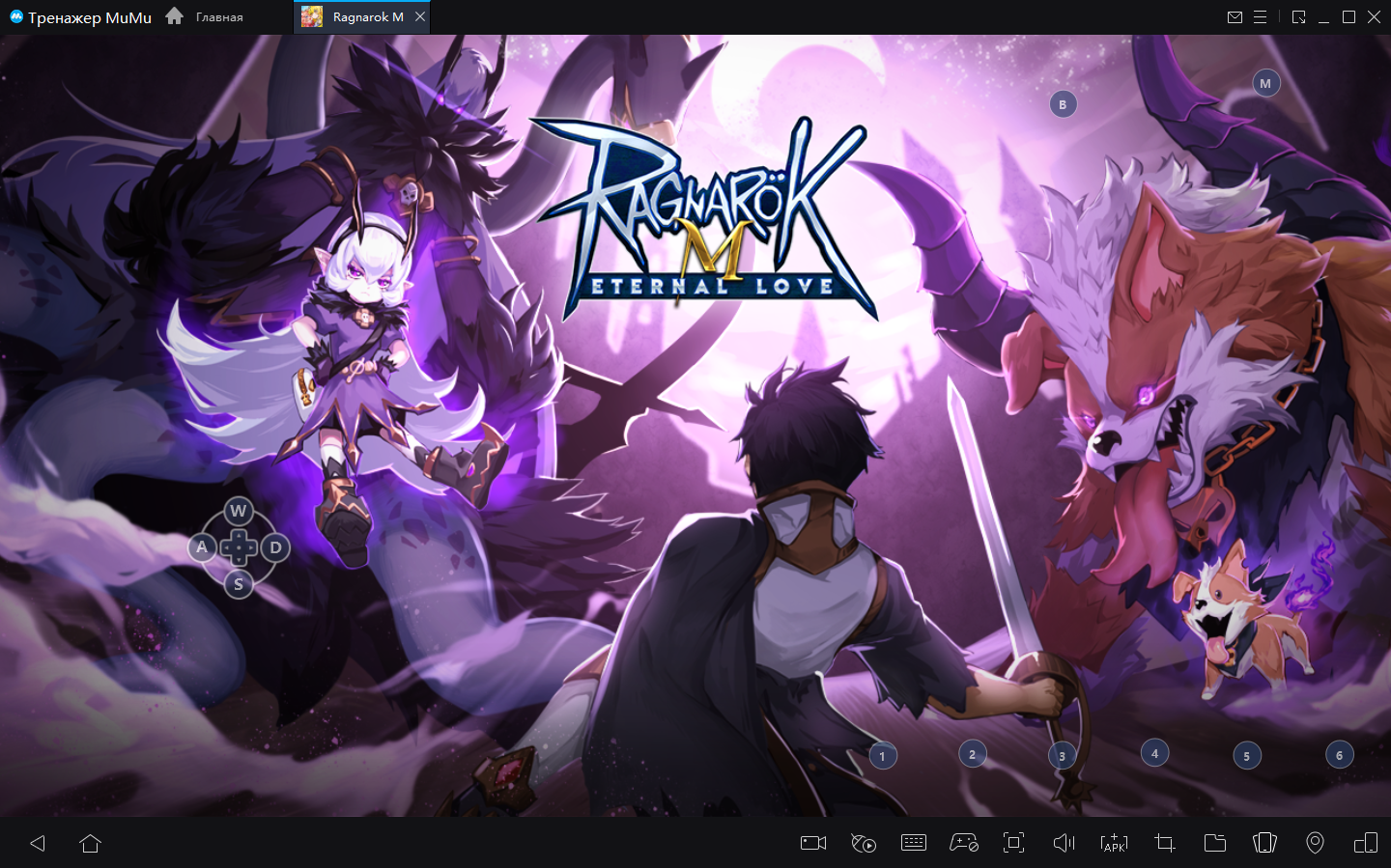Open the multi-instance manager icon

[x=1366, y=843]
